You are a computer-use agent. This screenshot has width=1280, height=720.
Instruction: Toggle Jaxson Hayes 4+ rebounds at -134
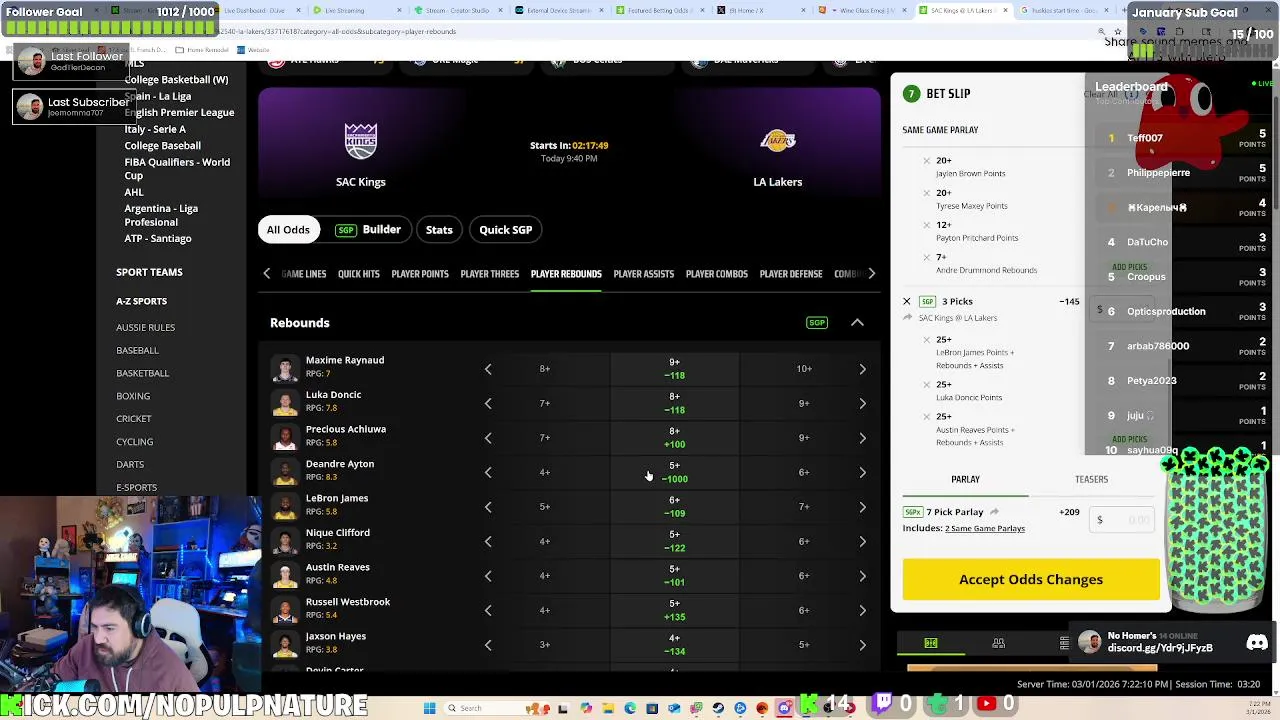pos(674,645)
